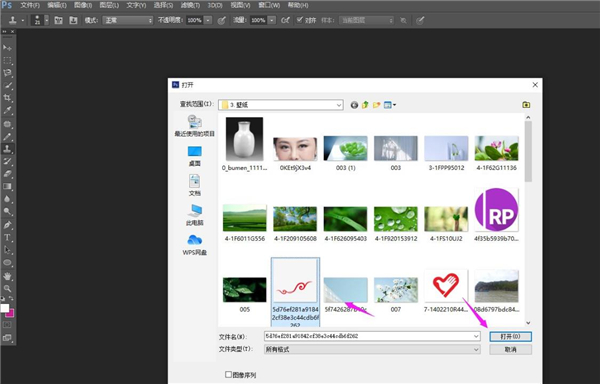This screenshot has height=384, width=600.
Task: Select the Hand tool
Action: pos(7,276)
